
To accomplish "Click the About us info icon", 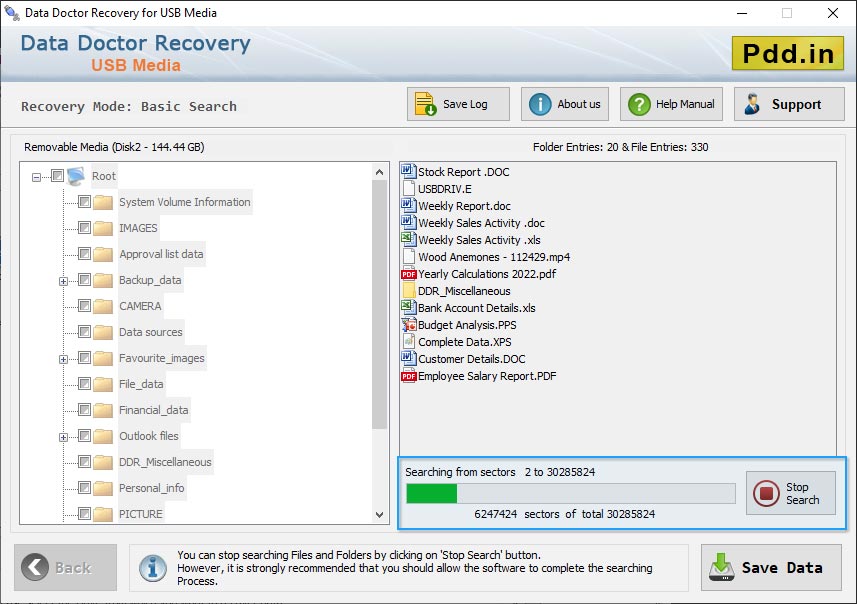I will 540,104.
